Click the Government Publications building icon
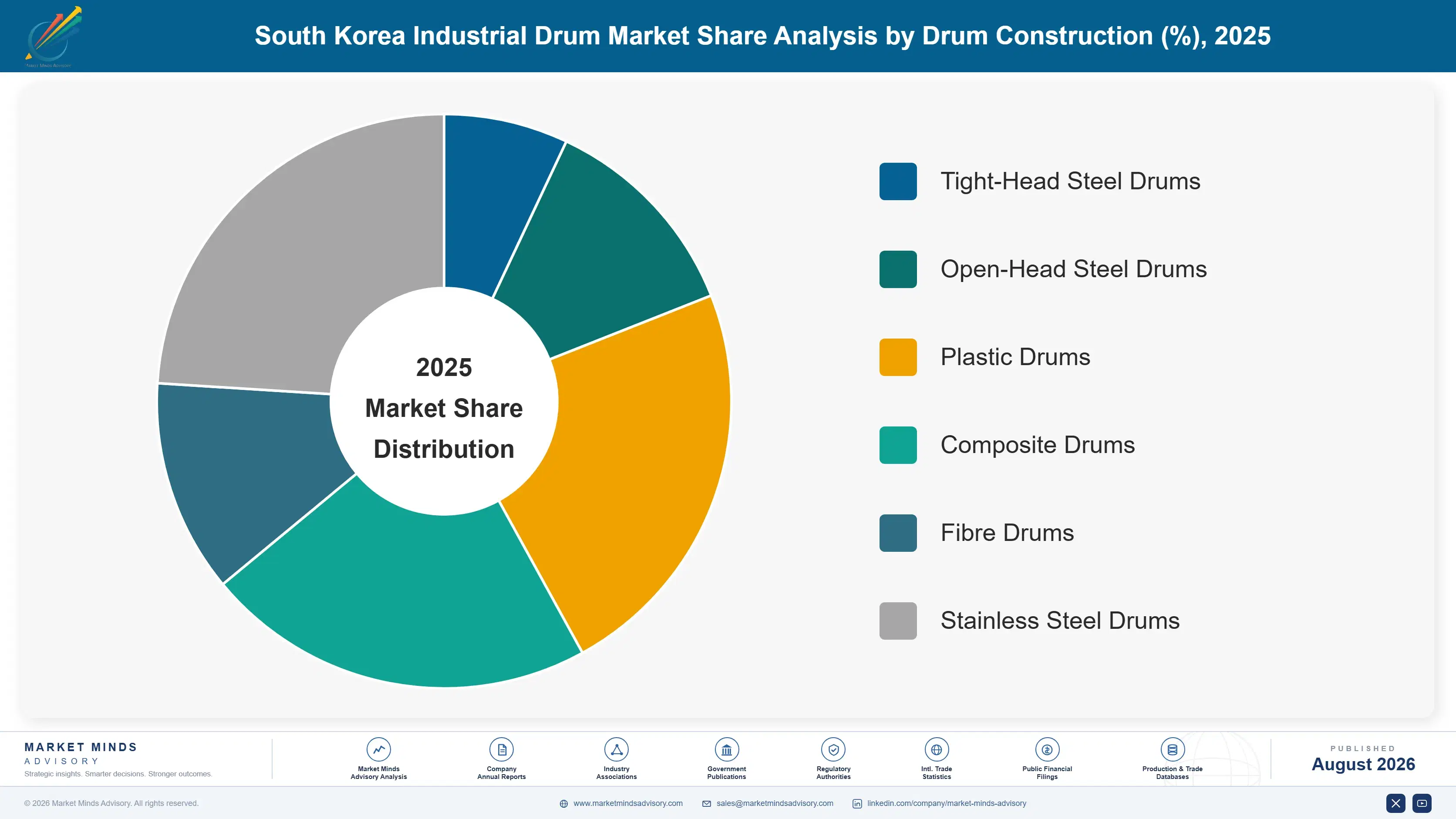This screenshot has width=1456, height=819. pyautogui.click(x=727, y=749)
